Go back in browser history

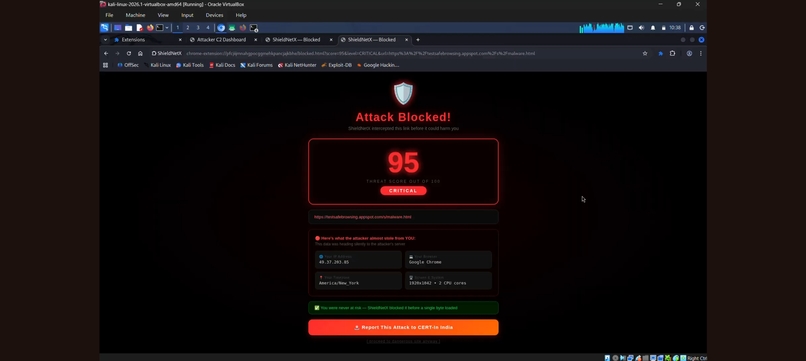tap(106, 53)
